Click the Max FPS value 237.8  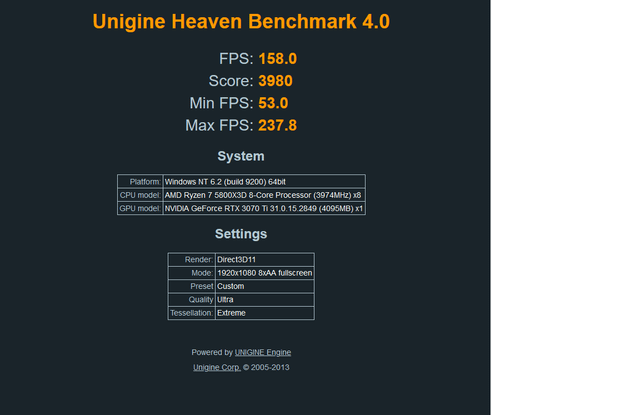(x=278, y=125)
